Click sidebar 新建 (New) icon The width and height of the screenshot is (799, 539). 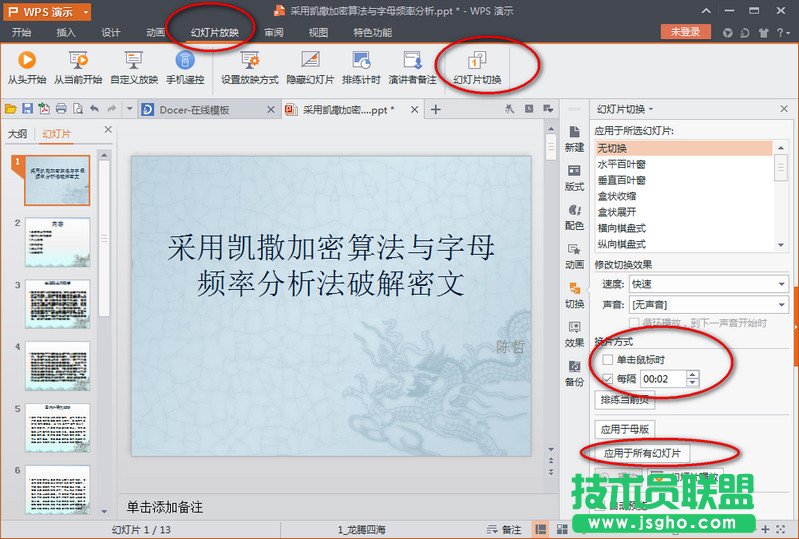click(x=574, y=132)
